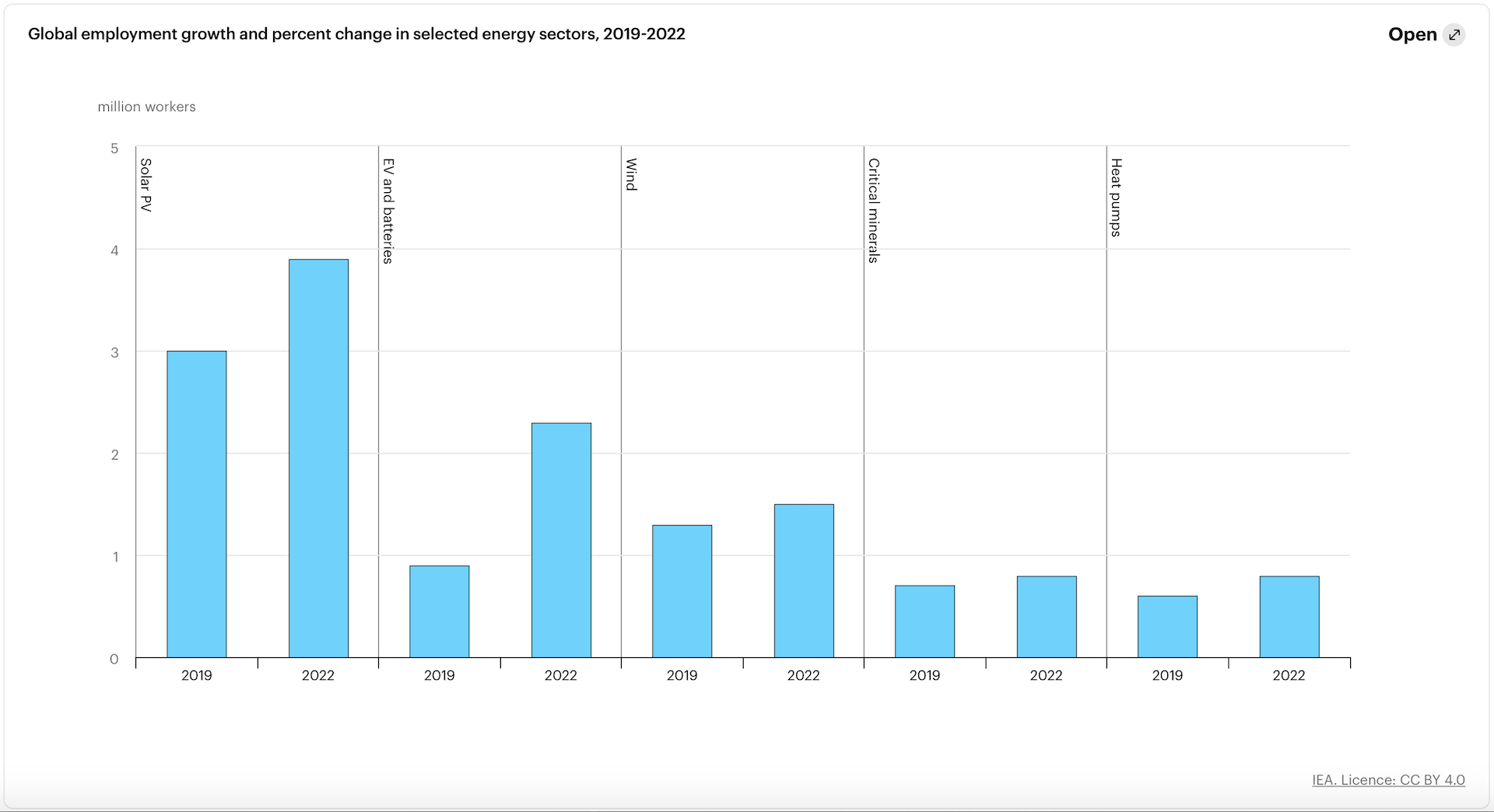Click the EV and batteries category label
Image resolution: width=1494 pixels, height=812 pixels.
pos(388,211)
